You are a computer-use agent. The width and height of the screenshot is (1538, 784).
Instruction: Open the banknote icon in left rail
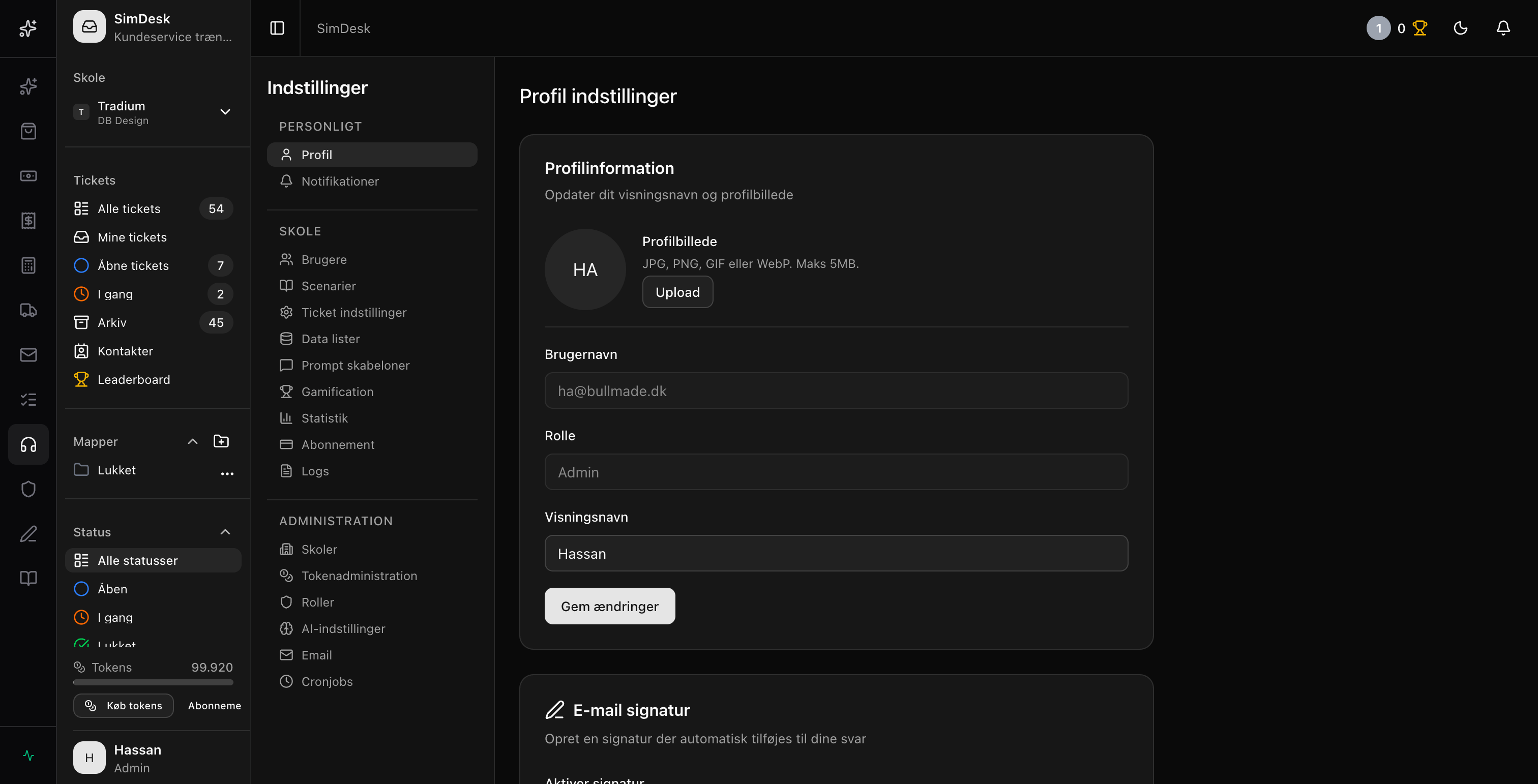tap(28, 176)
